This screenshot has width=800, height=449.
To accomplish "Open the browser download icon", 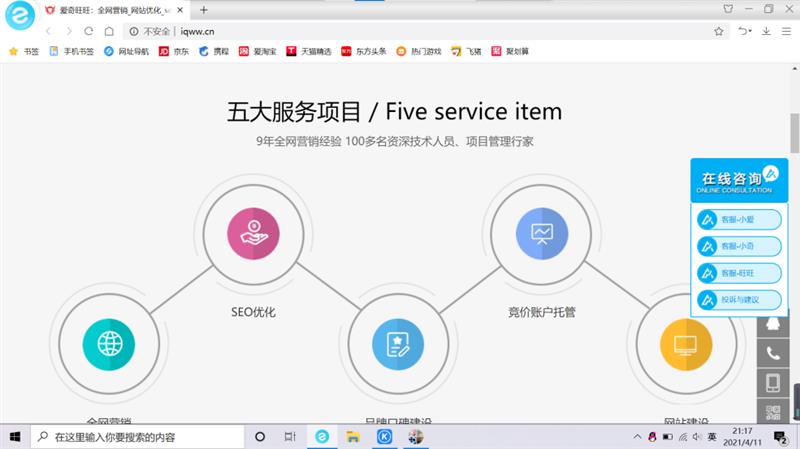I will [767, 31].
